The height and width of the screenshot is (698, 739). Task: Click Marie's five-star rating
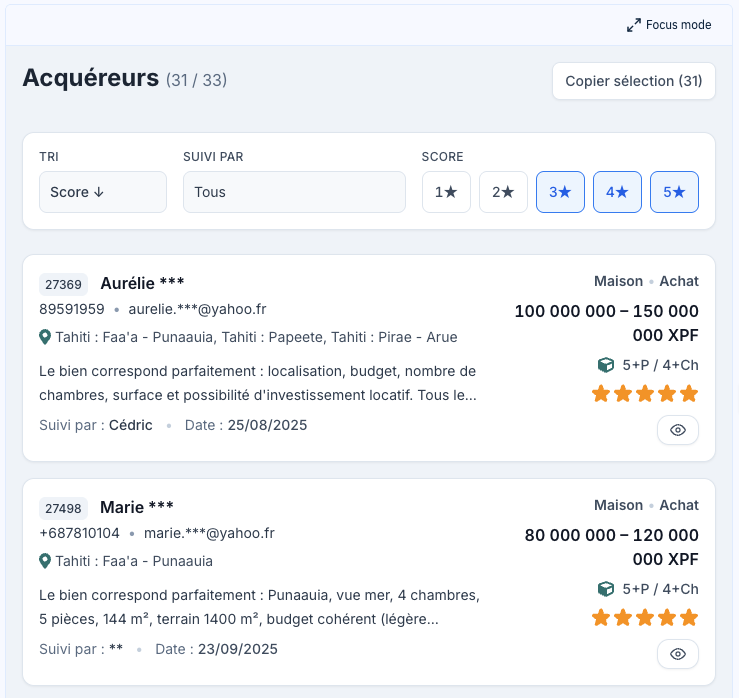point(645,618)
